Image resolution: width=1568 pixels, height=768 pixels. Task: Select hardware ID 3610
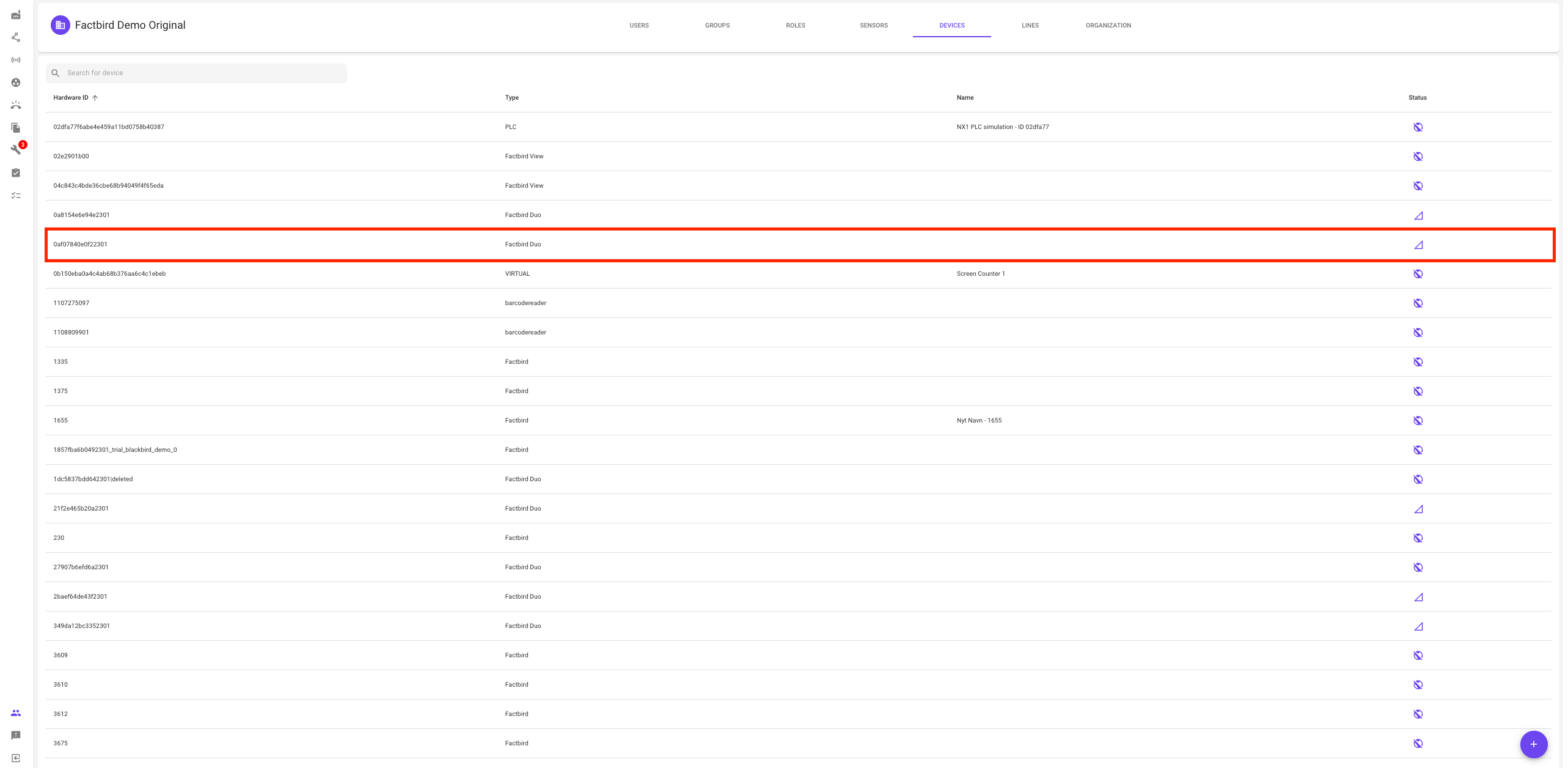[x=60, y=685]
